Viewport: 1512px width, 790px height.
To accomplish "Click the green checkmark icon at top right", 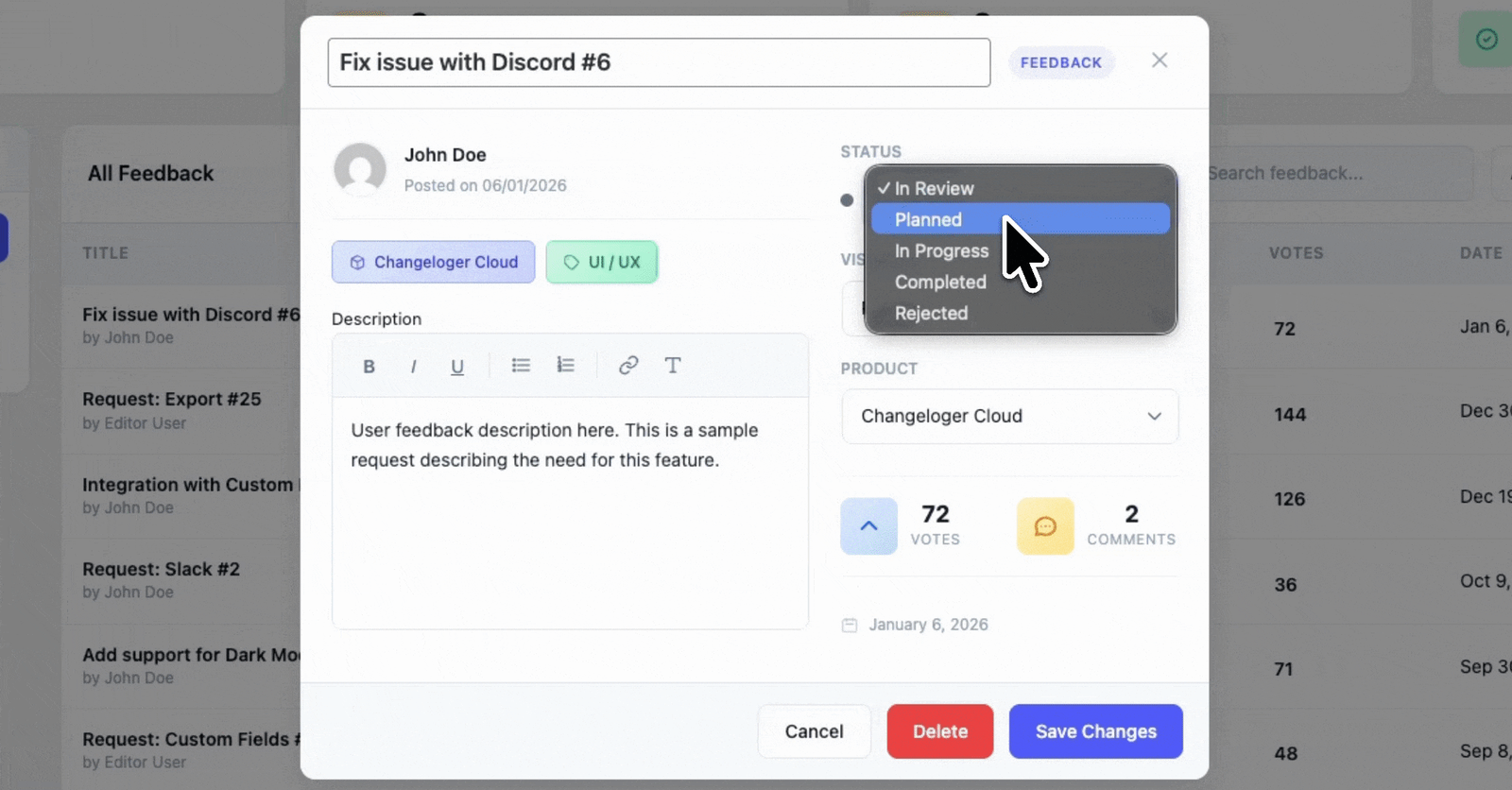I will [x=1486, y=39].
